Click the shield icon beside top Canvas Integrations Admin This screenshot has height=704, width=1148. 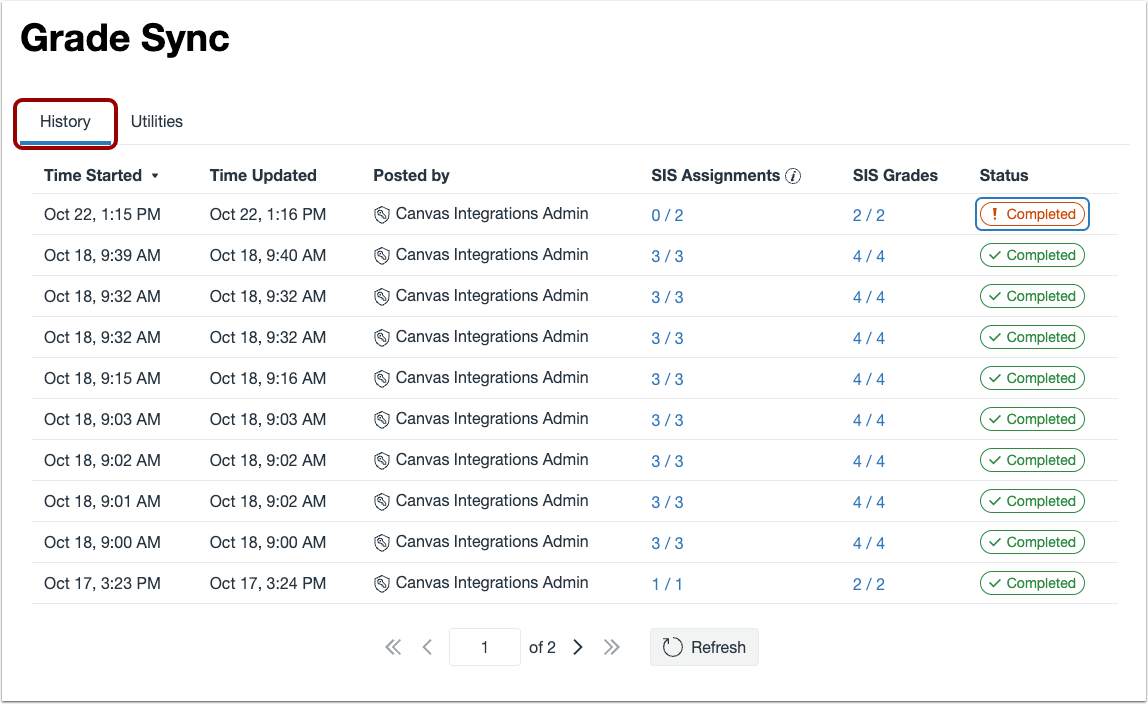tap(383, 214)
